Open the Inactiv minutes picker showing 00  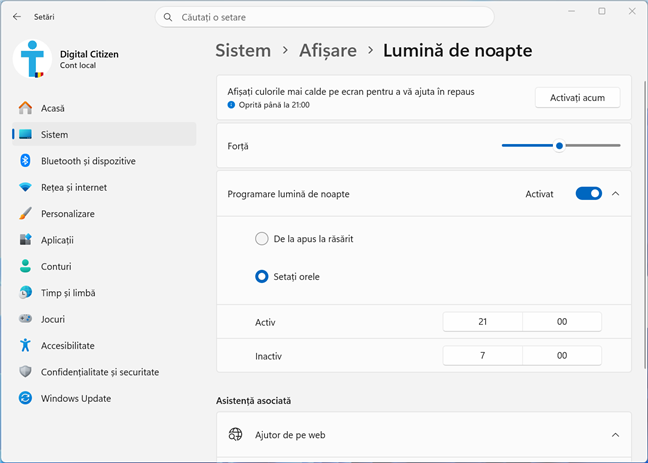[562, 356]
